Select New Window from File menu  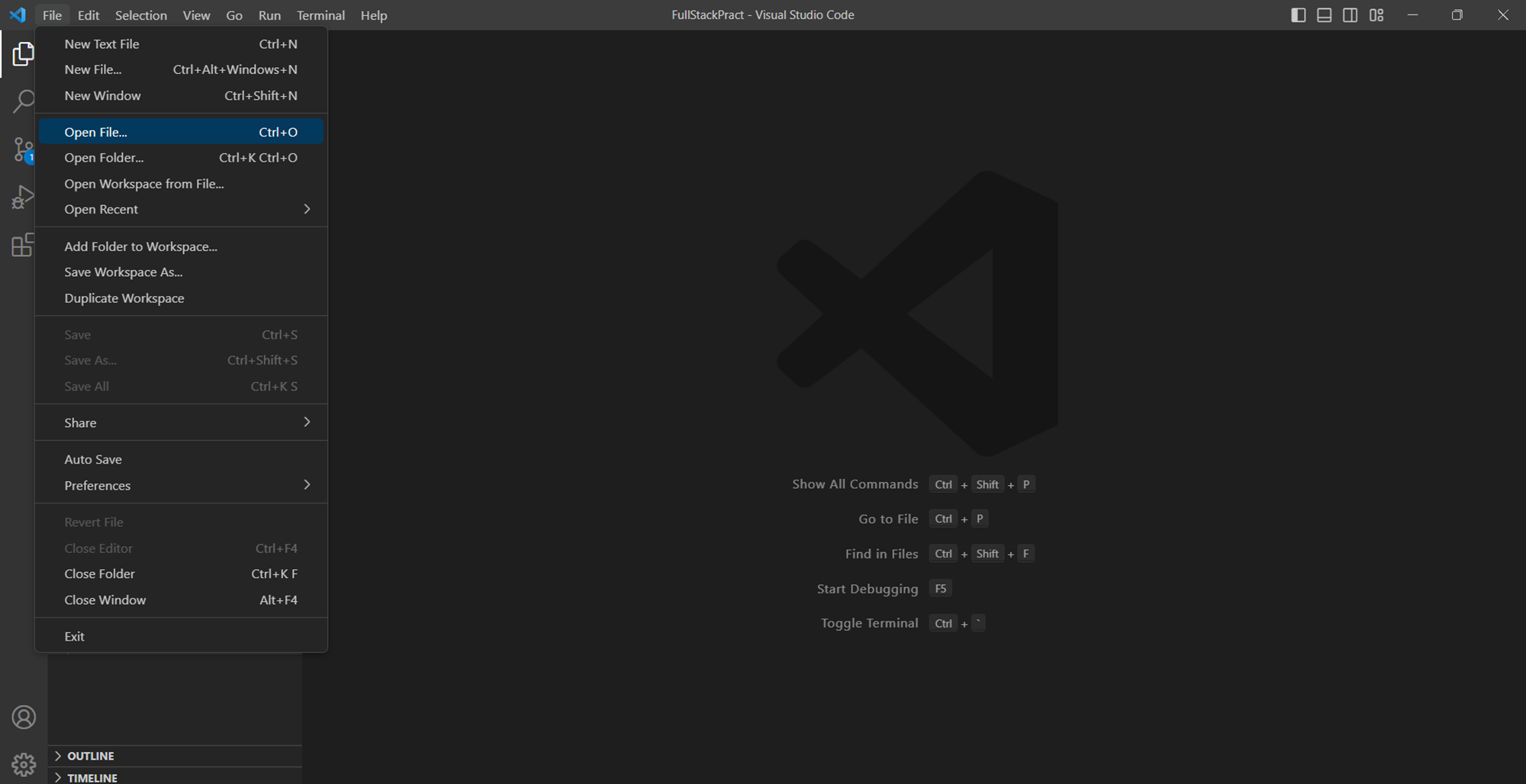(181, 95)
